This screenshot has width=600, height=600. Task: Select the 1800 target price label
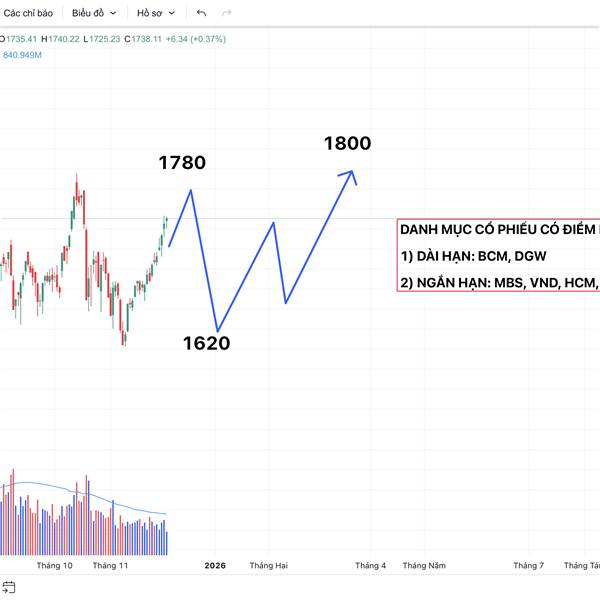coord(347,143)
